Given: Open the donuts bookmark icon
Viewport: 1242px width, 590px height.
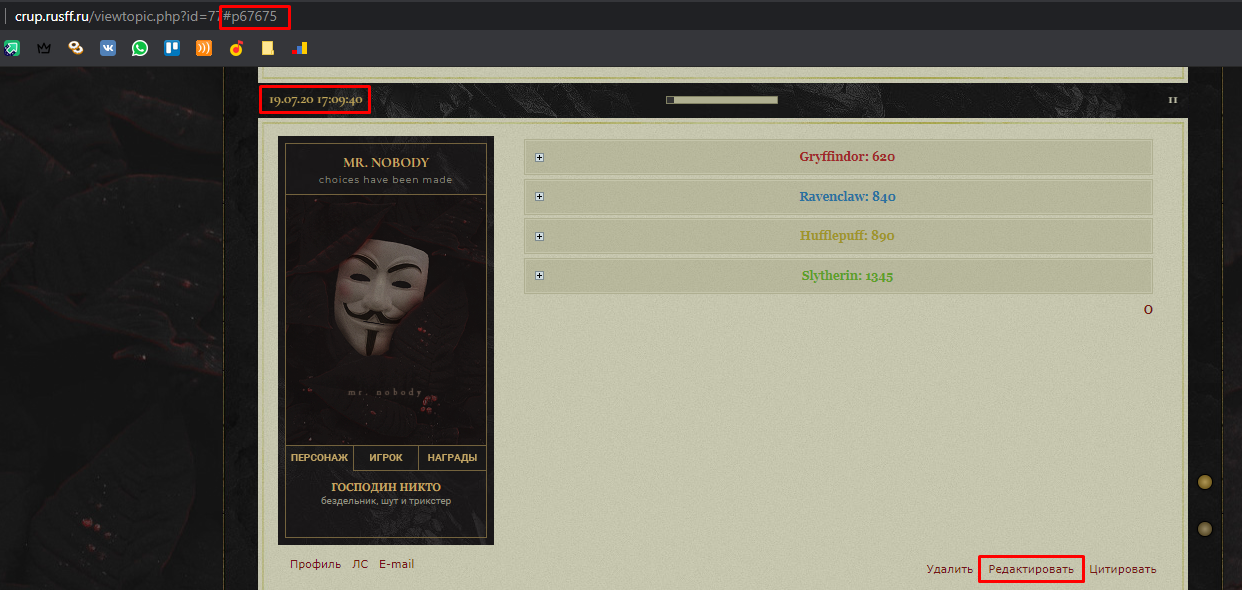Looking at the screenshot, I should (x=75, y=47).
